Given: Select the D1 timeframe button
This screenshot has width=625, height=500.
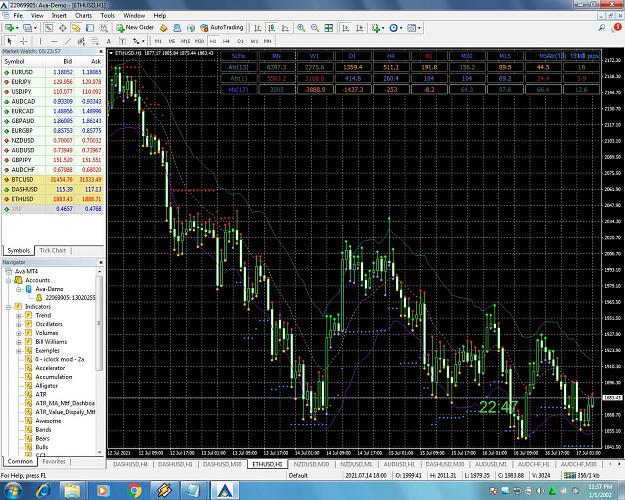Looking at the screenshot, I should 240,41.
